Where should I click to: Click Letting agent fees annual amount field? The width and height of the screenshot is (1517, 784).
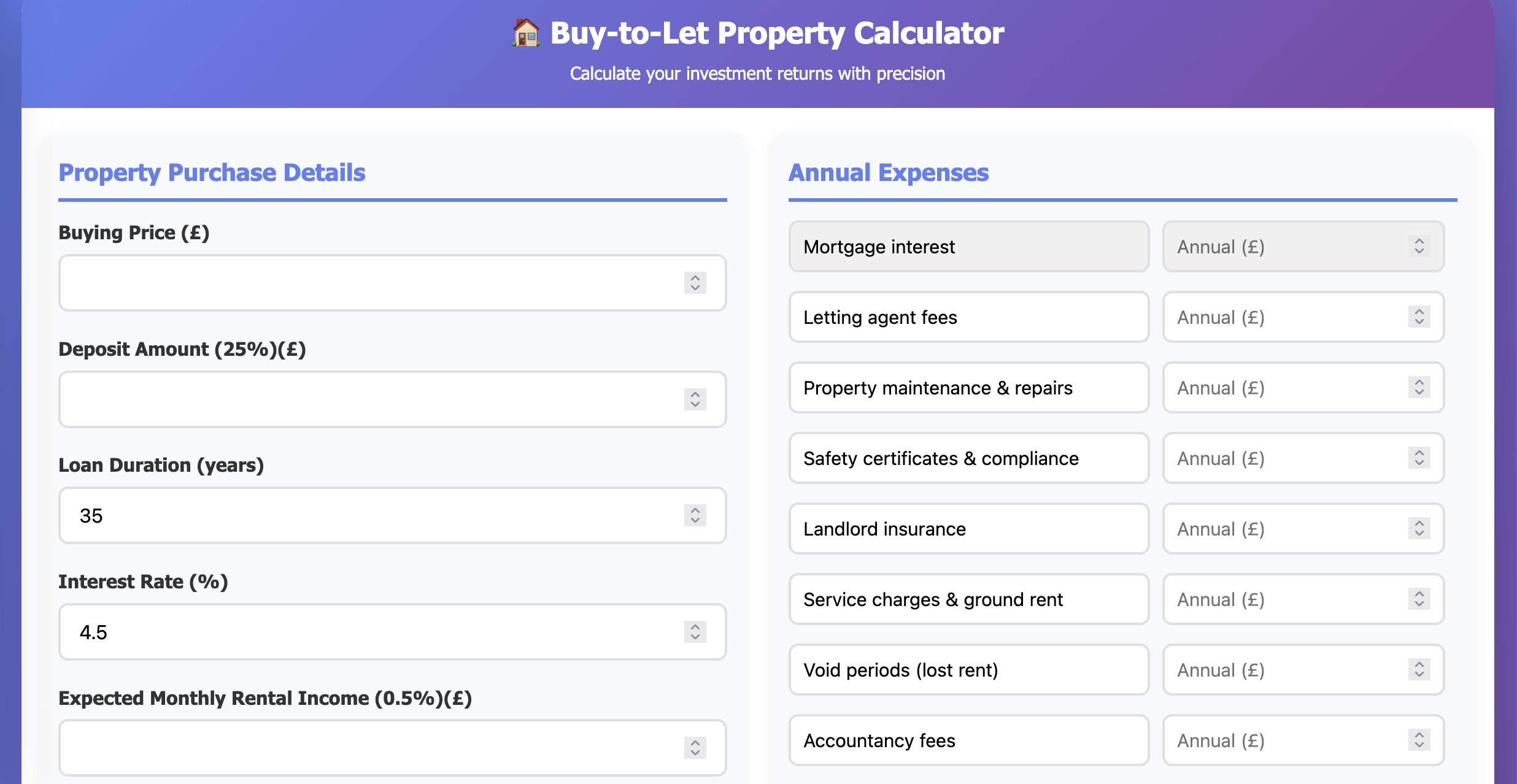pyautogui.click(x=1289, y=317)
